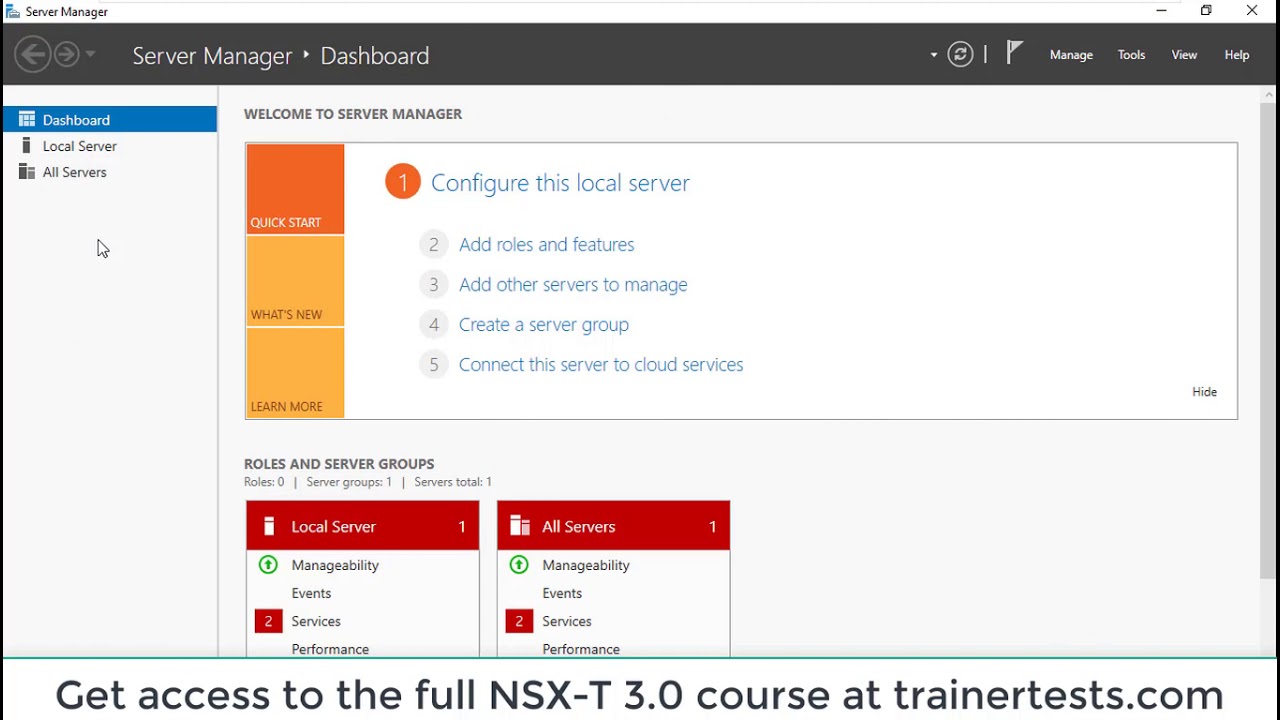
Task: Open the View menu
Action: click(x=1184, y=55)
